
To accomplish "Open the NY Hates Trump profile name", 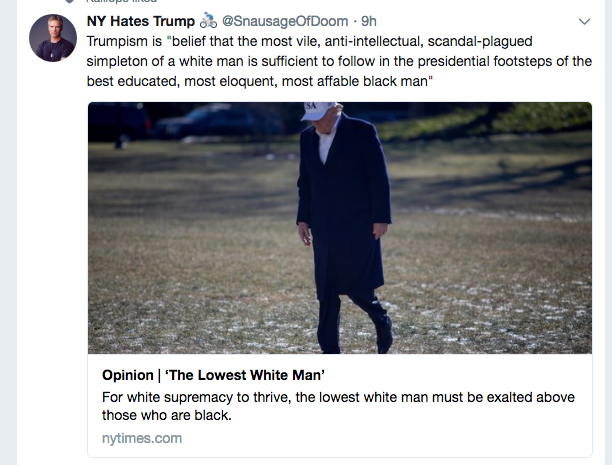I will pos(141,21).
